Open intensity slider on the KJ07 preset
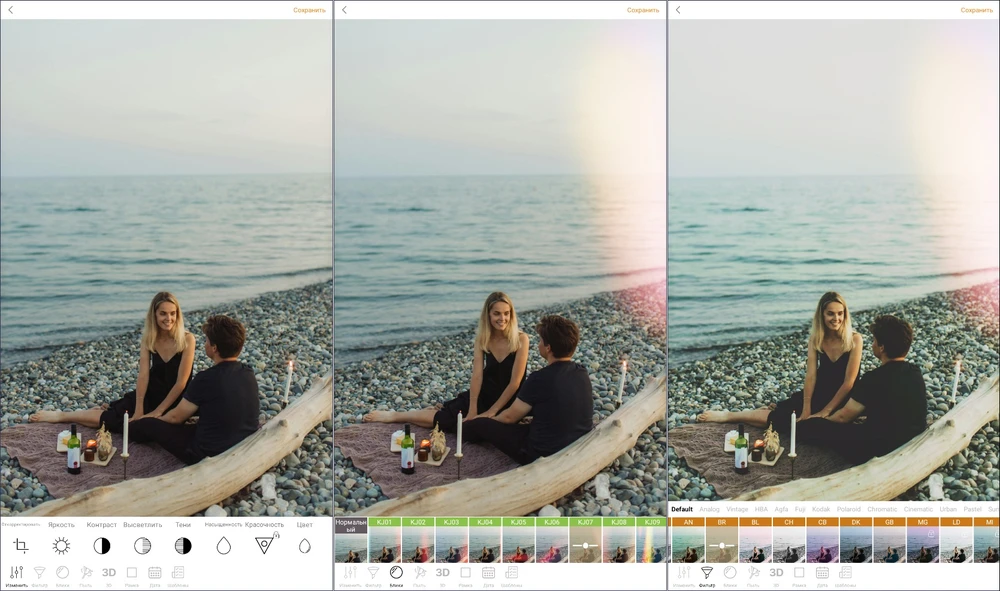Image resolution: width=1000 pixels, height=591 pixels. click(x=586, y=546)
